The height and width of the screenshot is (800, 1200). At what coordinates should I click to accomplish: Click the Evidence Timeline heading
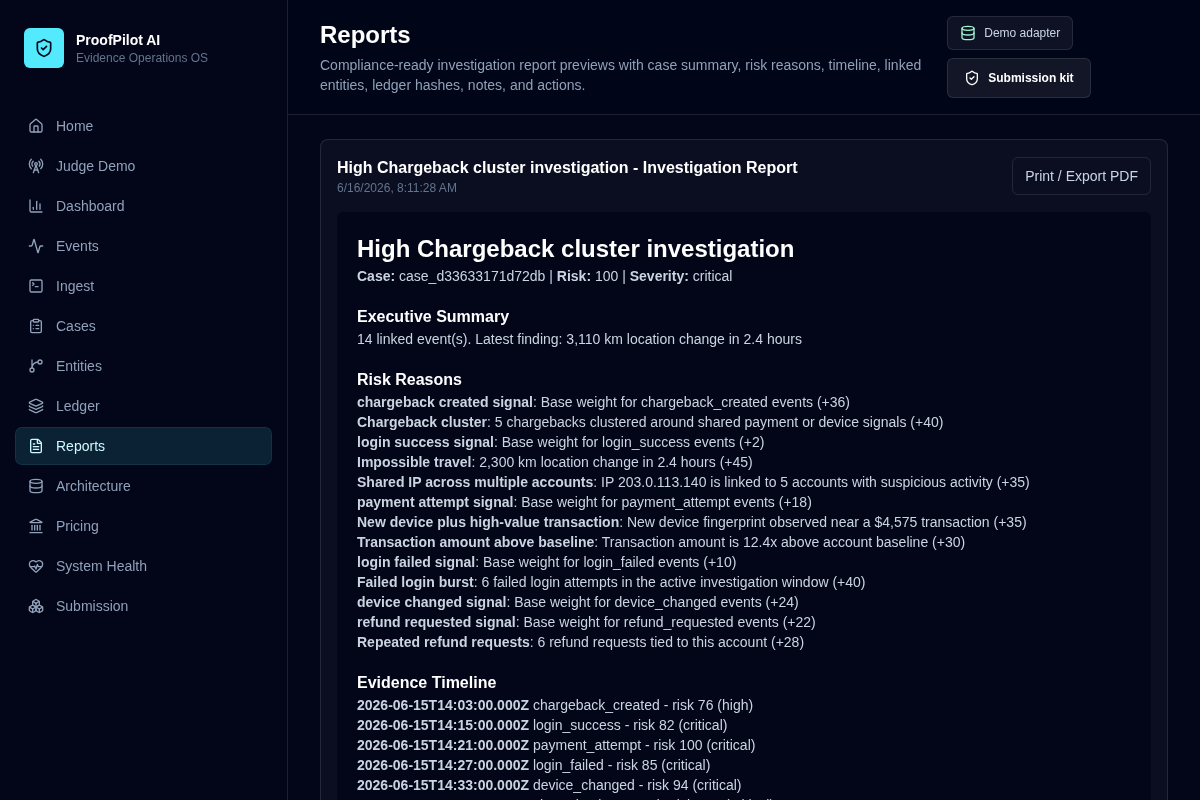pyautogui.click(x=426, y=683)
